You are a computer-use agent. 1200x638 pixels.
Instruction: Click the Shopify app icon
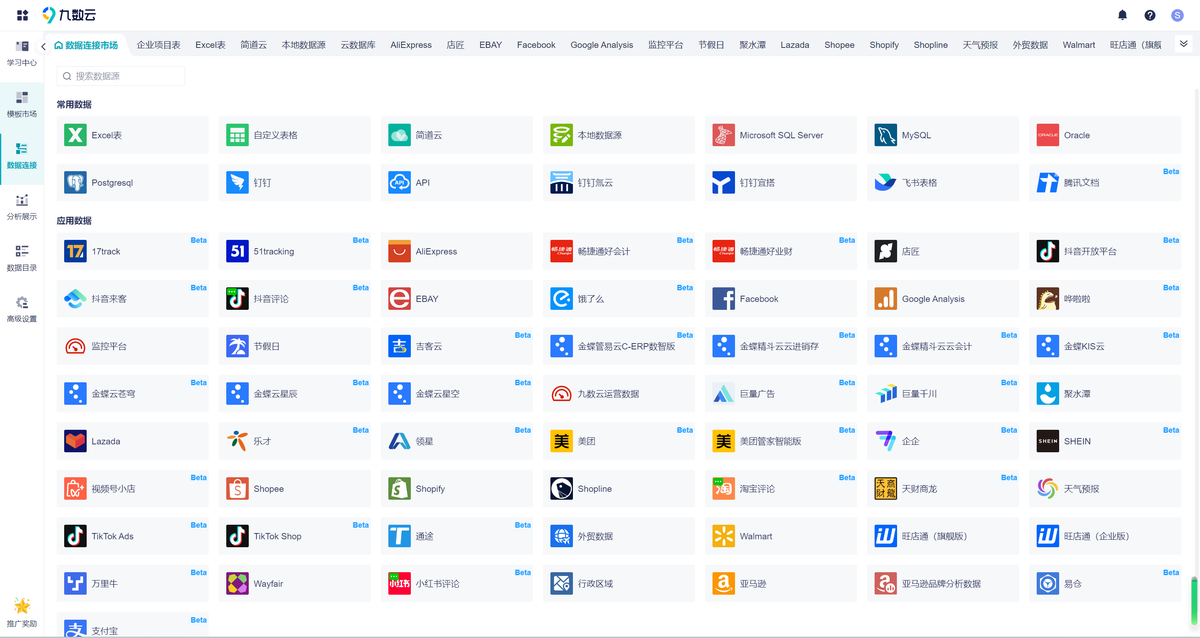(399, 489)
